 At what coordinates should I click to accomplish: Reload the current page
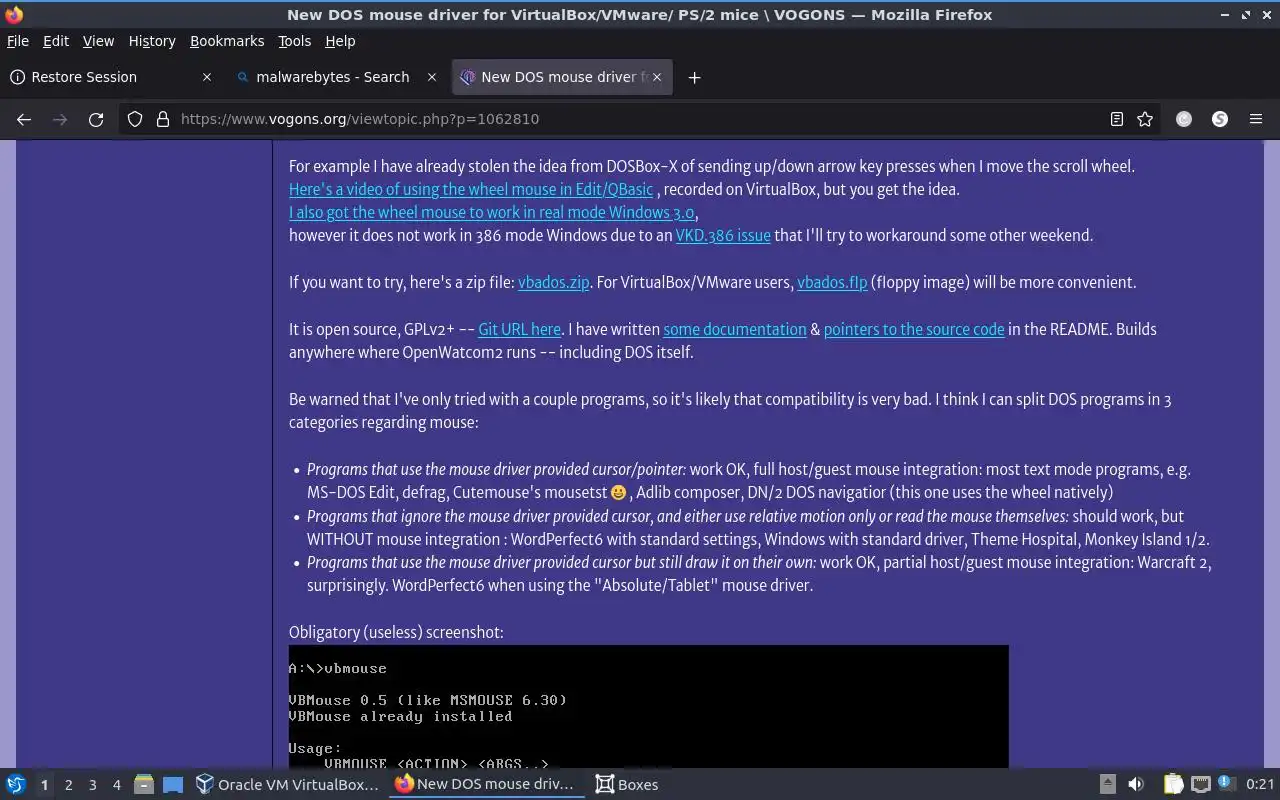[x=96, y=119]
